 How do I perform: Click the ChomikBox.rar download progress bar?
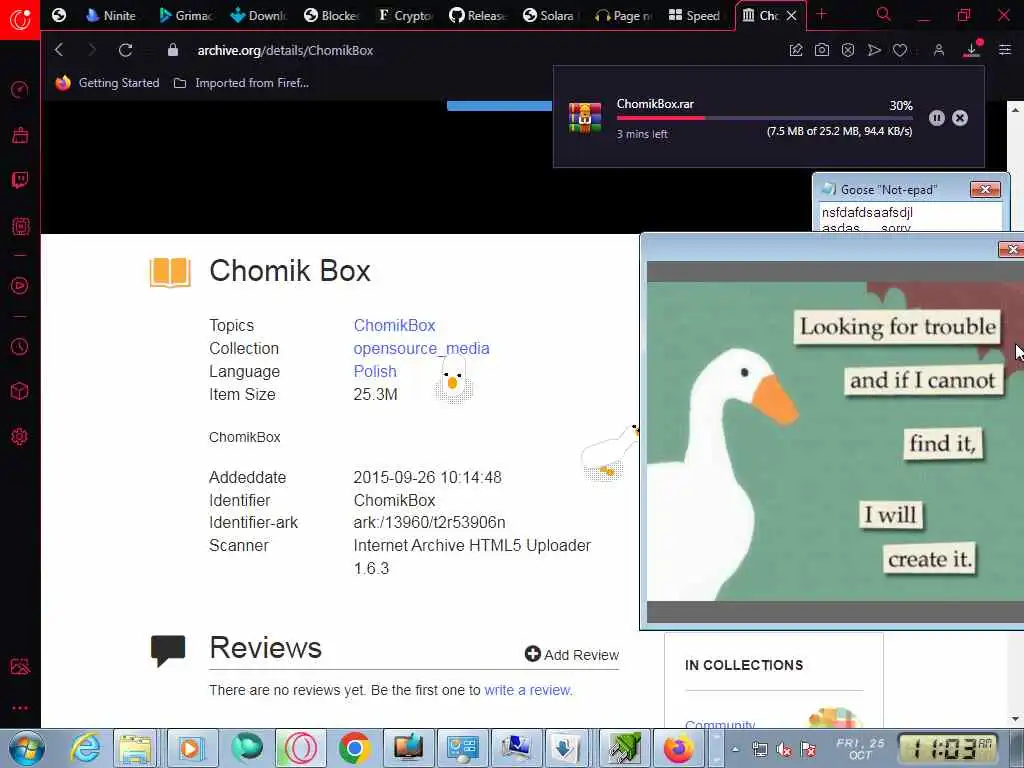[764, 118]
